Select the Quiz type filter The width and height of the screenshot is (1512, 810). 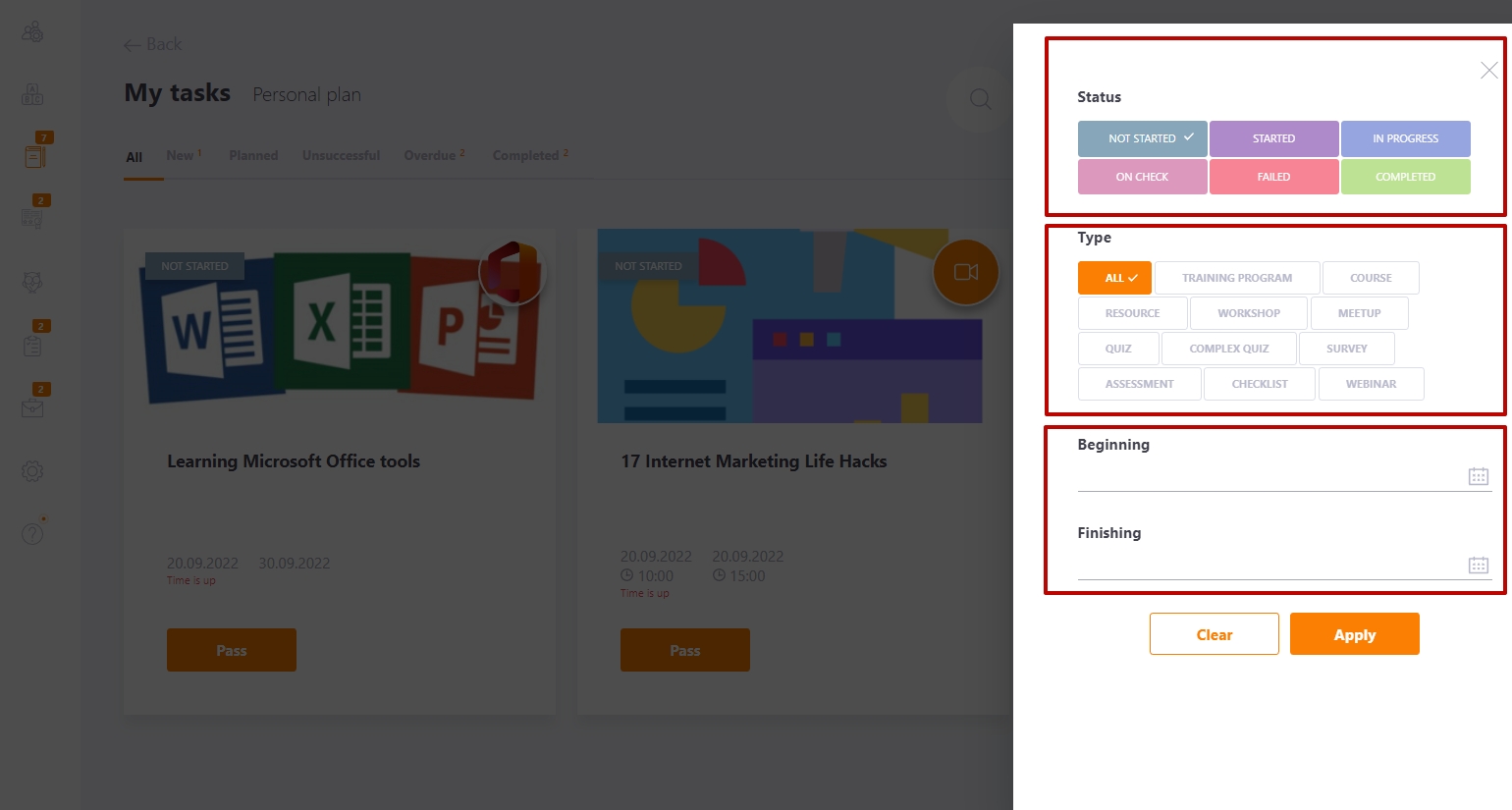point(1118,349)
